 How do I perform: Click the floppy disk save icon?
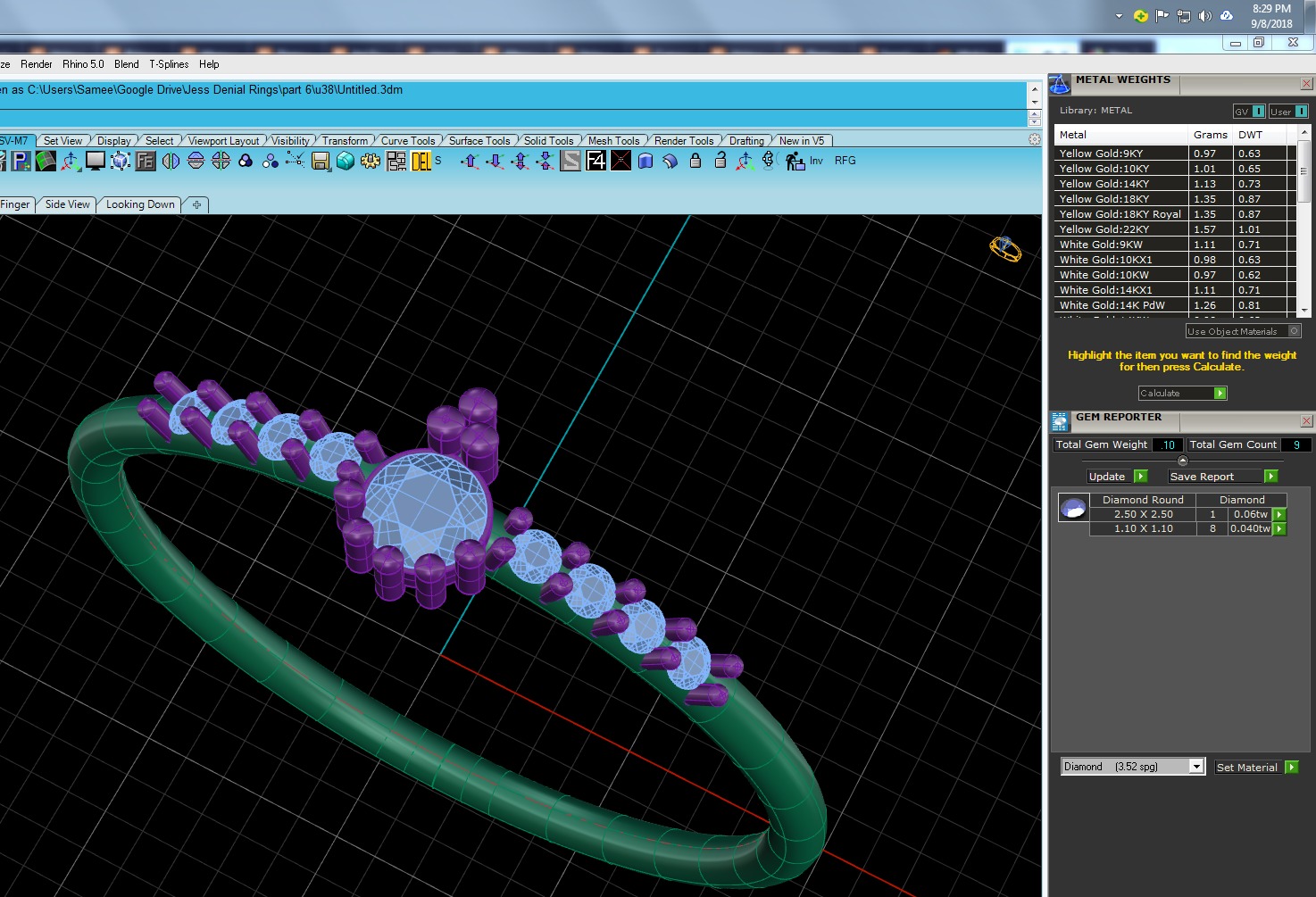(321, 161)
